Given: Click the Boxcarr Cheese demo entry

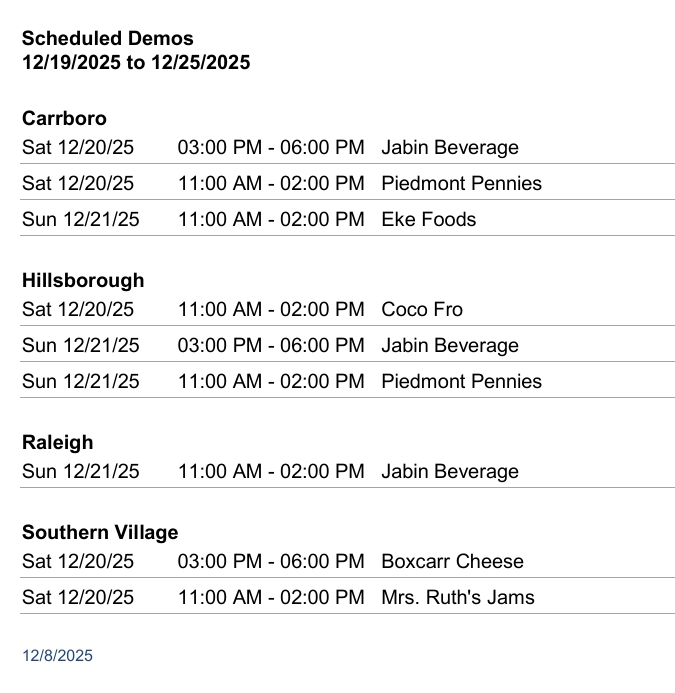Looking at the screenshot, I should click(452, 562).
